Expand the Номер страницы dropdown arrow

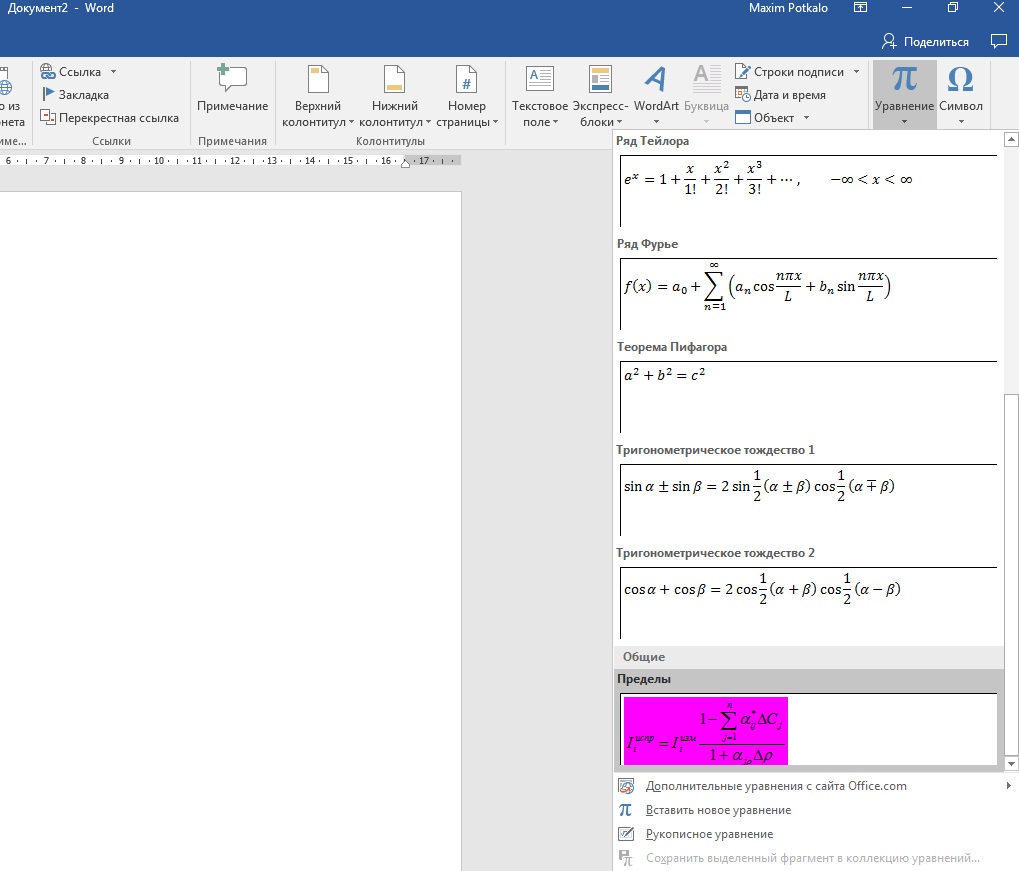(x=495, y=122)
